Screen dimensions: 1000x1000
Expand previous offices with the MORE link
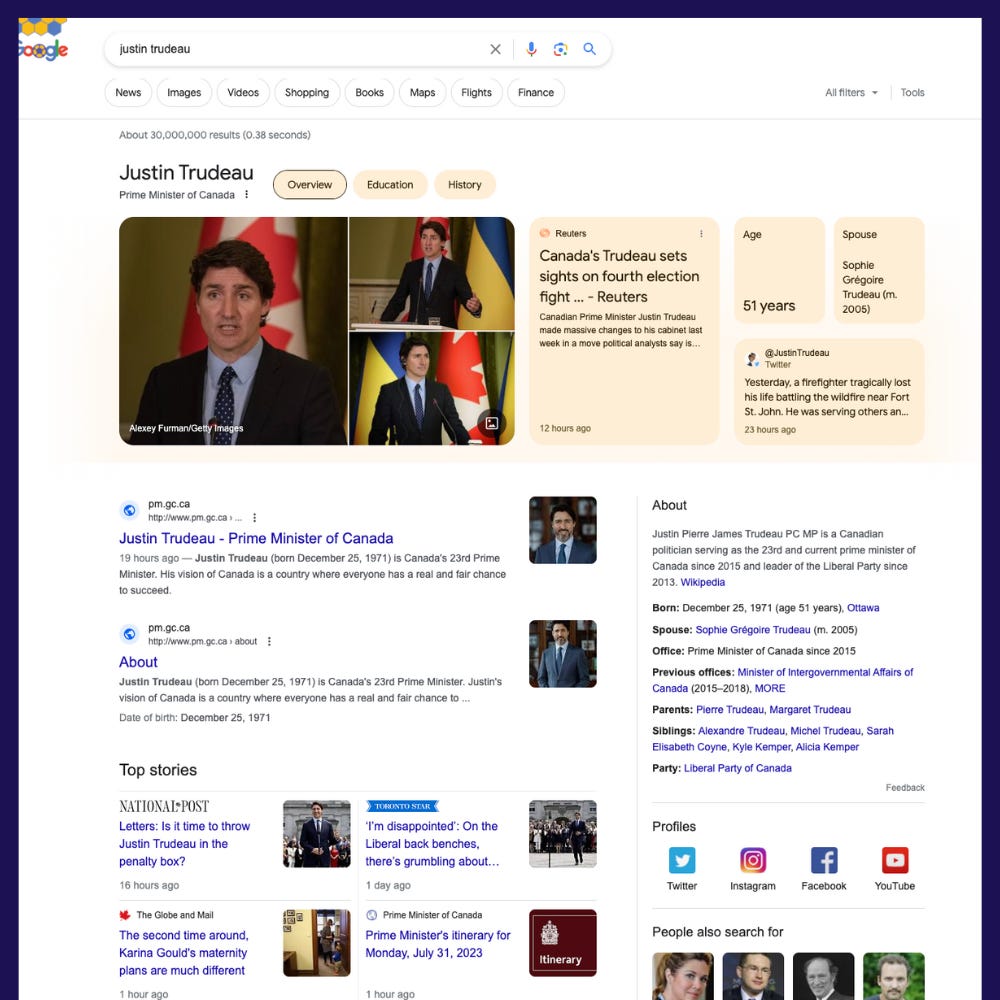(770, 688)
